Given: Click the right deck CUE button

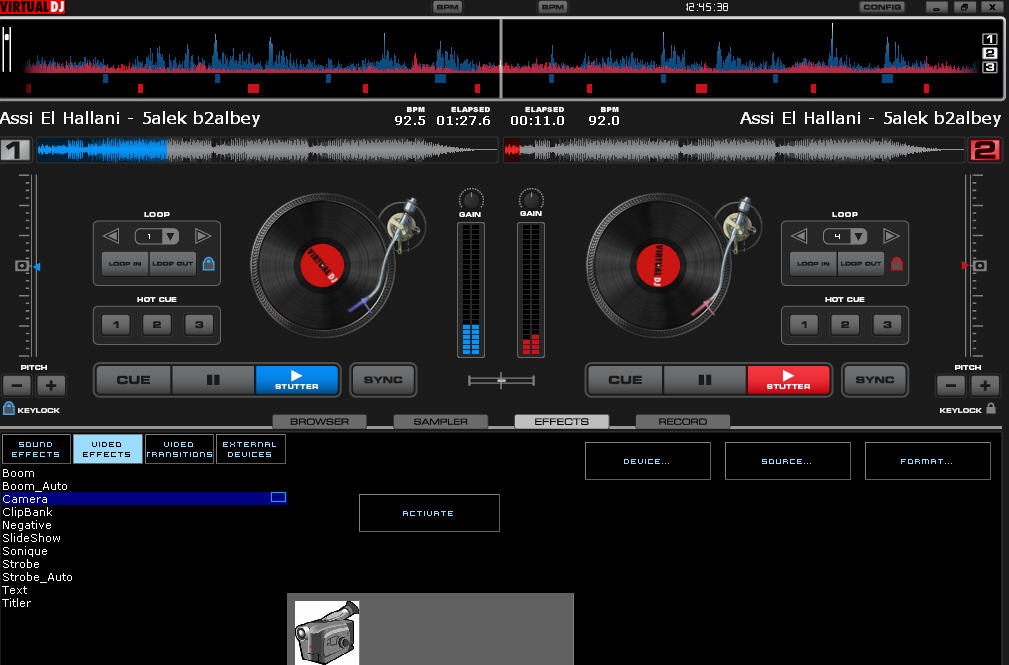Looking at the screenshot, I should [625, 380].
